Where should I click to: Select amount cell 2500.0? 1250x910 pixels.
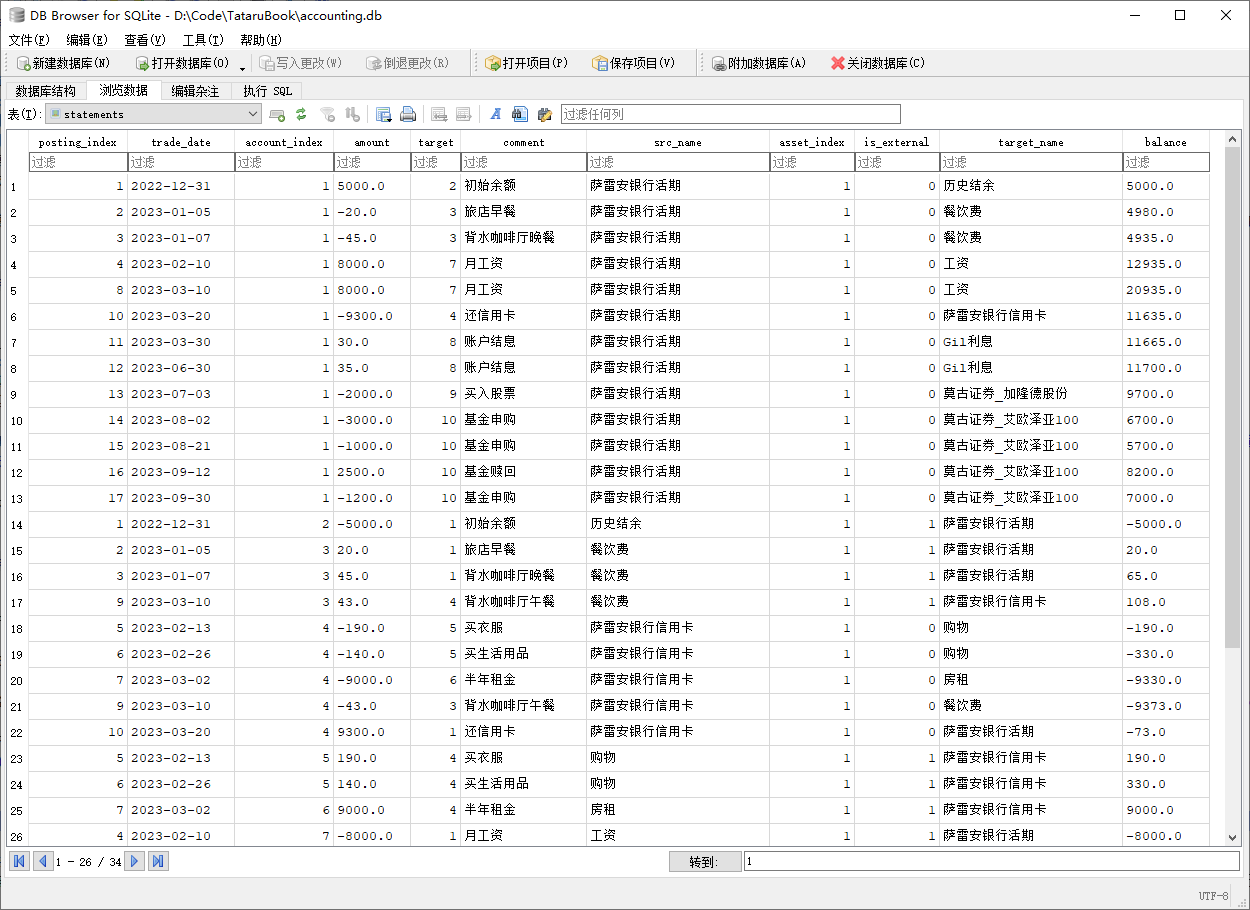(372, 472)
